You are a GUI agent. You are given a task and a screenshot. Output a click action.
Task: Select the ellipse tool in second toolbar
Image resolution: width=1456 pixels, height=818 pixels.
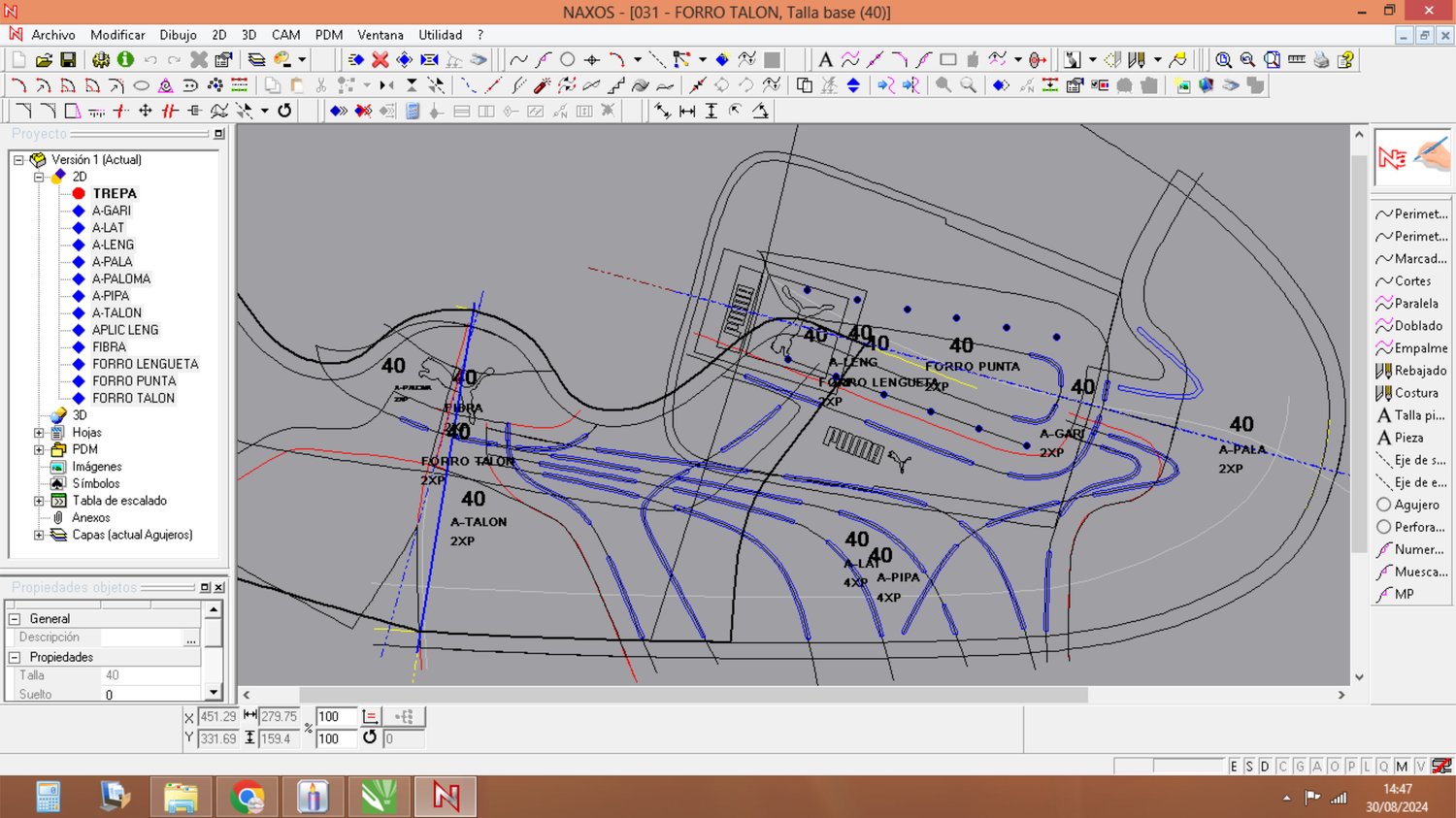coord(141,85)
